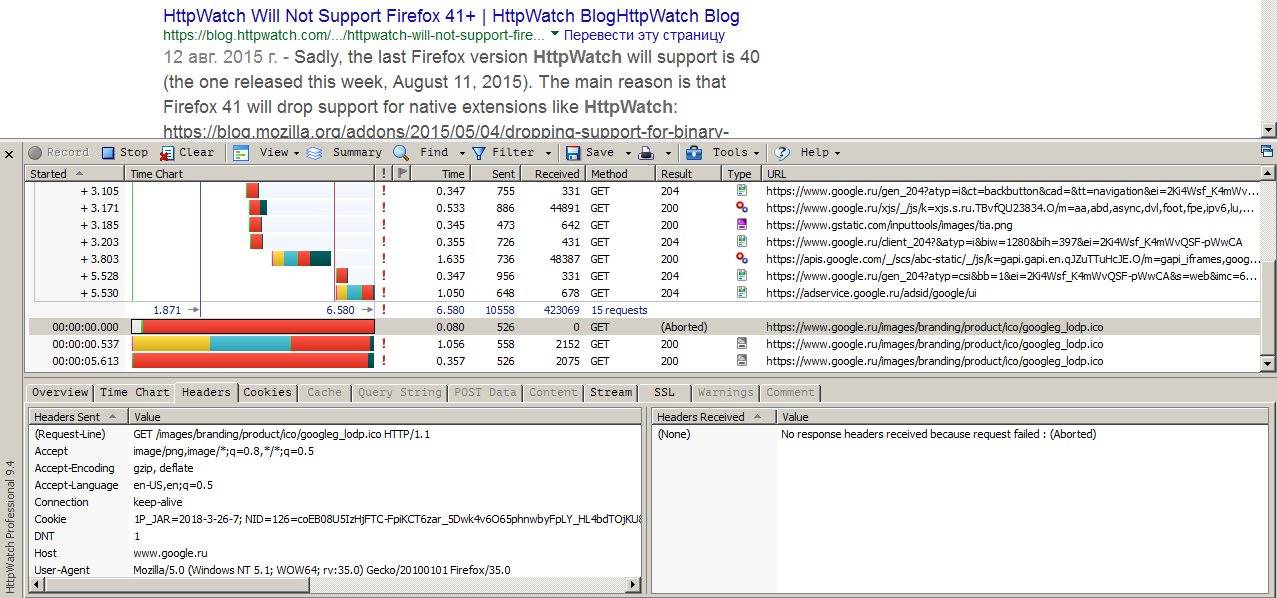This screenshot has height=598, width=1277.
Task: Select the User-Agent header row
Action: point(335,570)
